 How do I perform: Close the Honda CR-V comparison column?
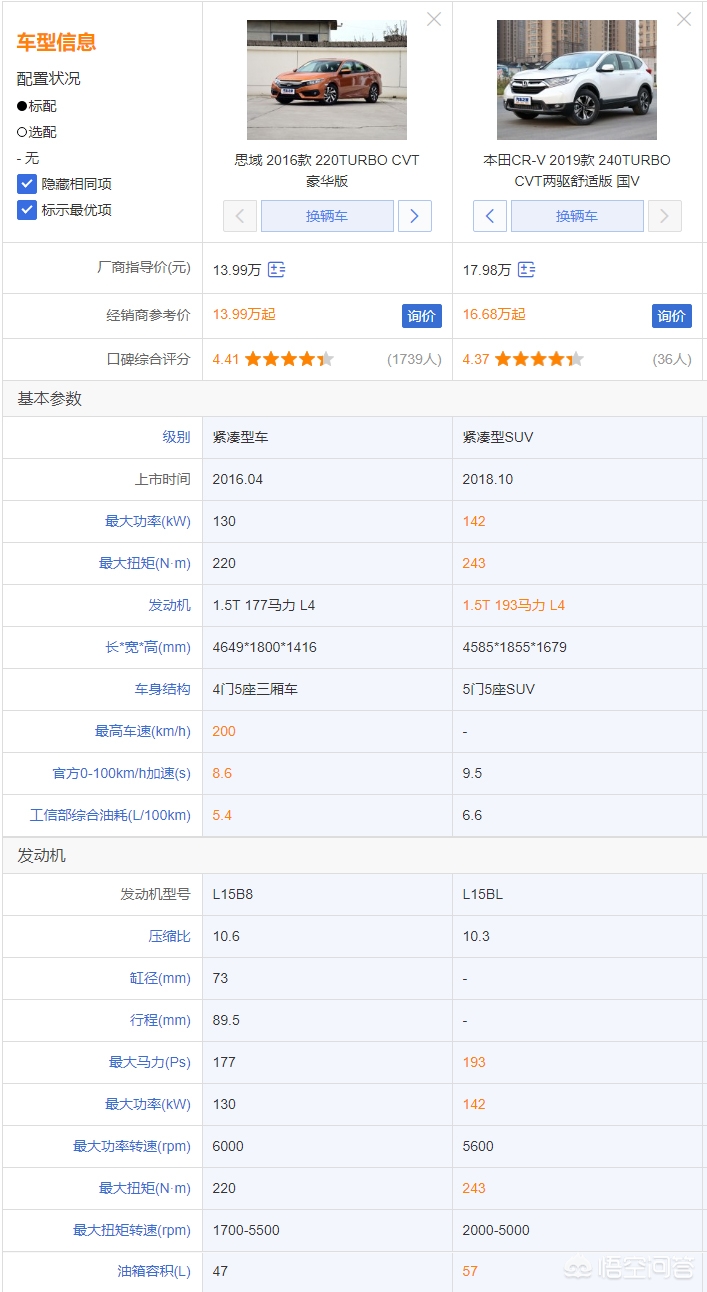click(x=684, y=19)
